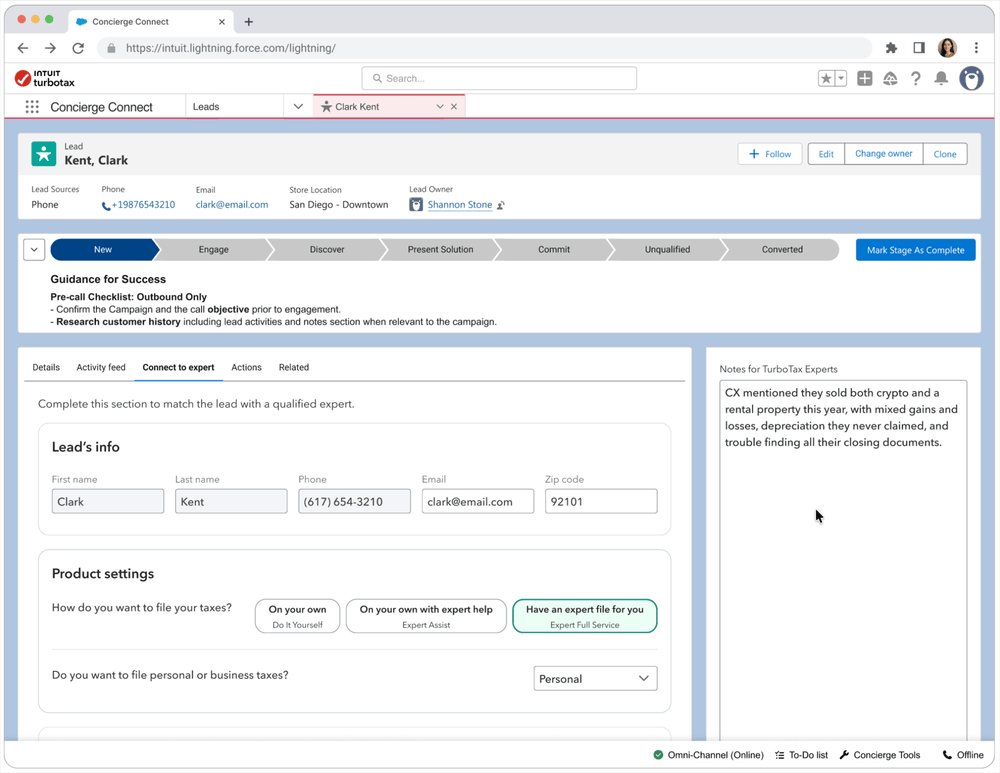The image size is (1000, 773).
Task: Click the Zip code input field
Action: (601, 501)
